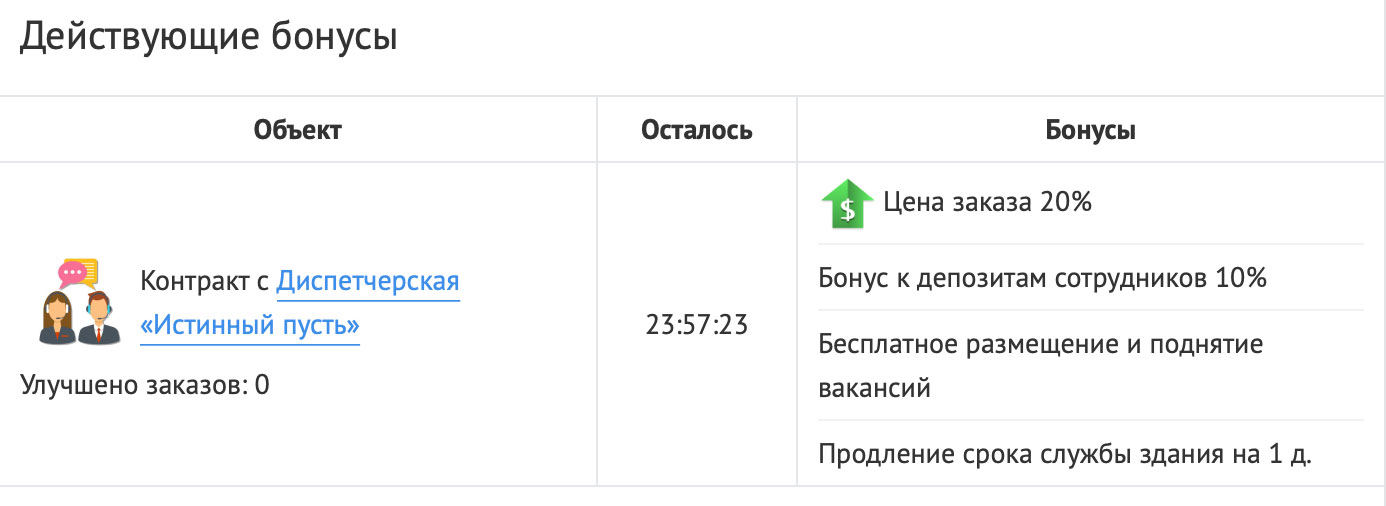Click the dispatchers contract icon
This screenshot has height=506, width=1386.
(78, 302)
